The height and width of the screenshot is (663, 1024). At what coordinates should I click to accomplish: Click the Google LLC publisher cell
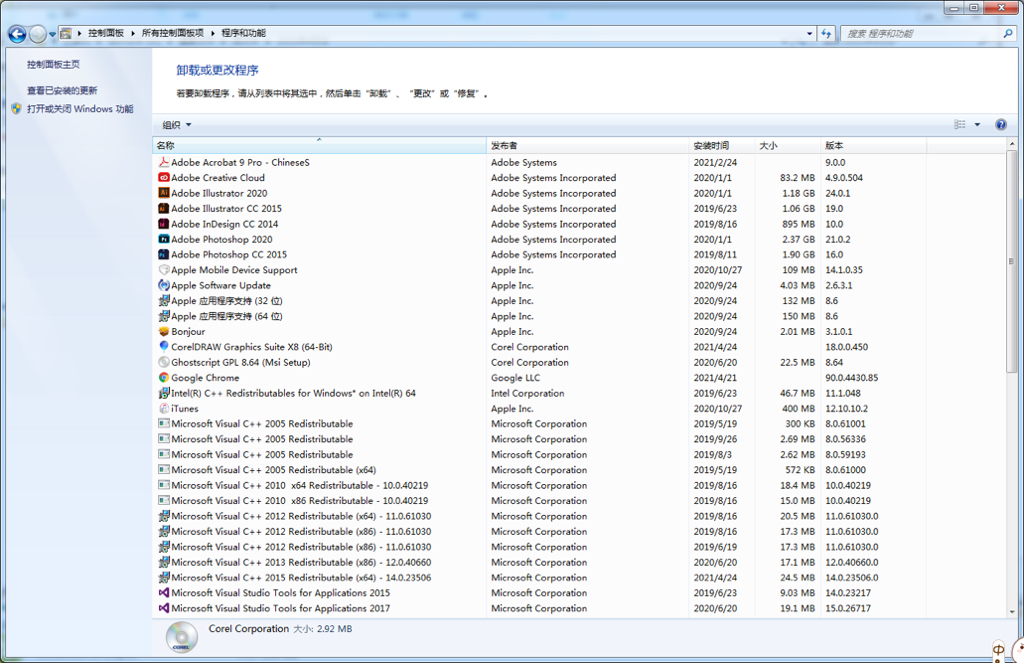coord(515,378)
